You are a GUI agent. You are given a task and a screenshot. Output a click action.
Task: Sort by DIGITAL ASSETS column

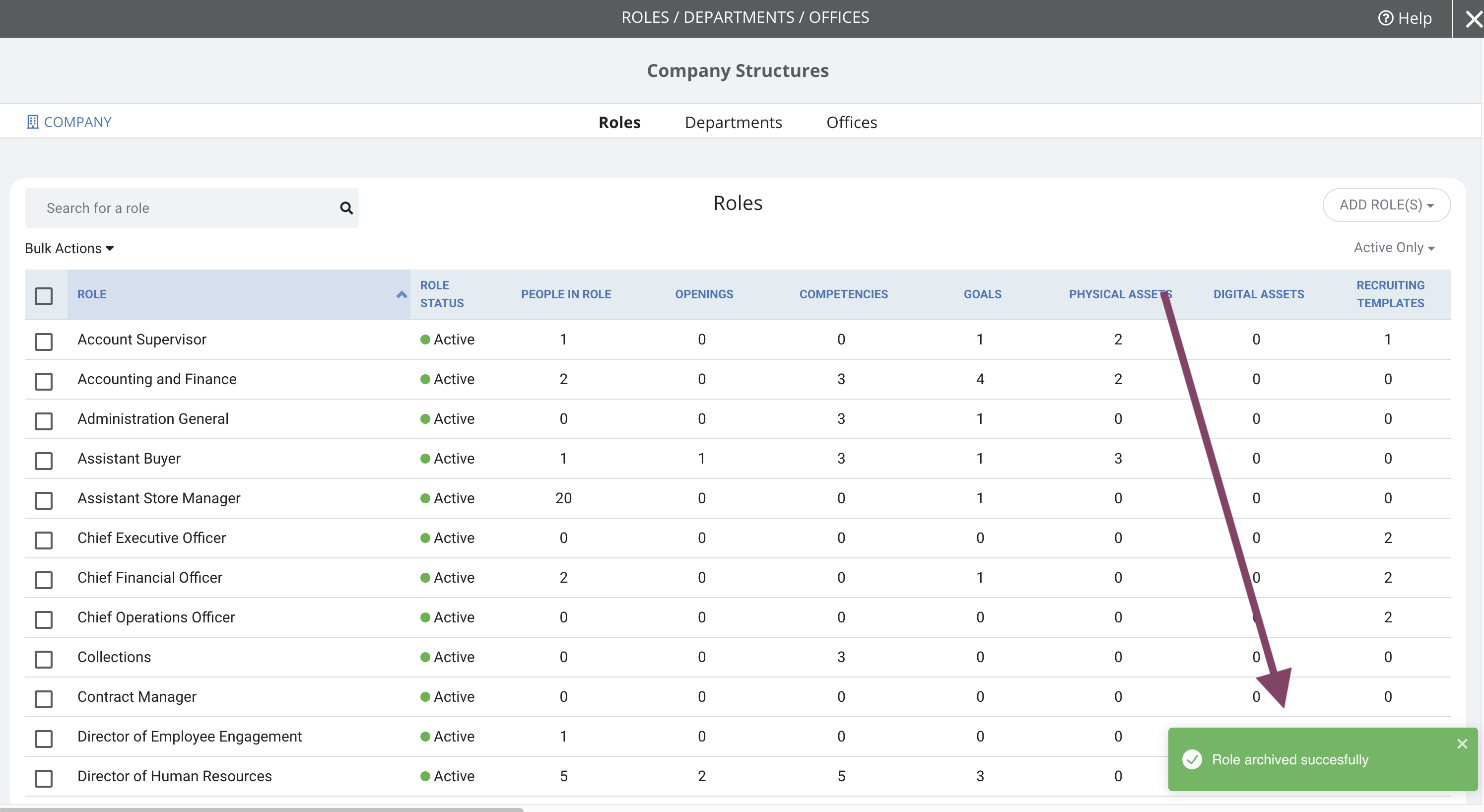tap(1258, 294)
